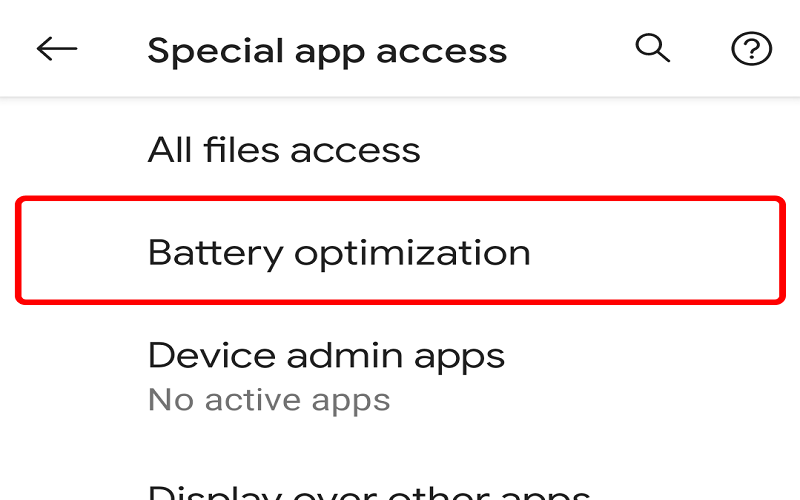Click the word "Battery" in highlighted row
This screenshot has height=500, width=800.
coord(216,254)
